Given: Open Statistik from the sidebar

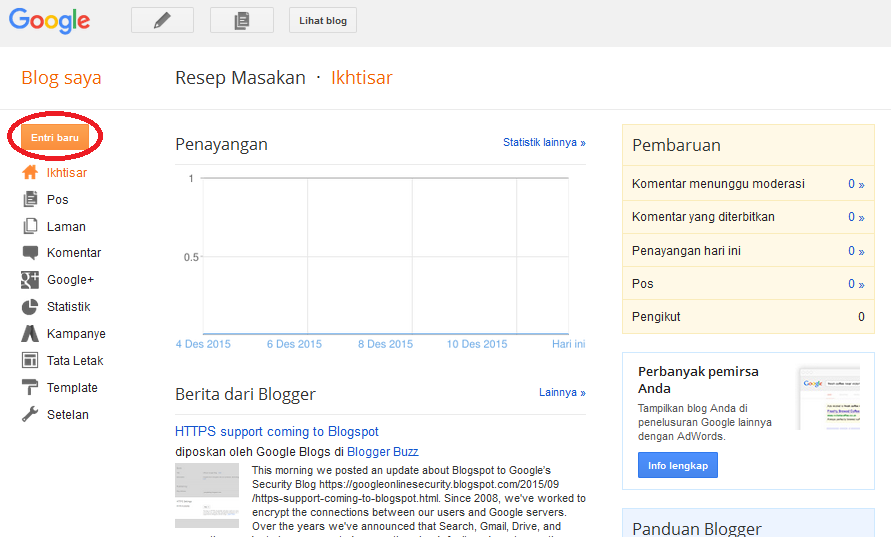Looking at the screenshot, I should click(69, 307).
